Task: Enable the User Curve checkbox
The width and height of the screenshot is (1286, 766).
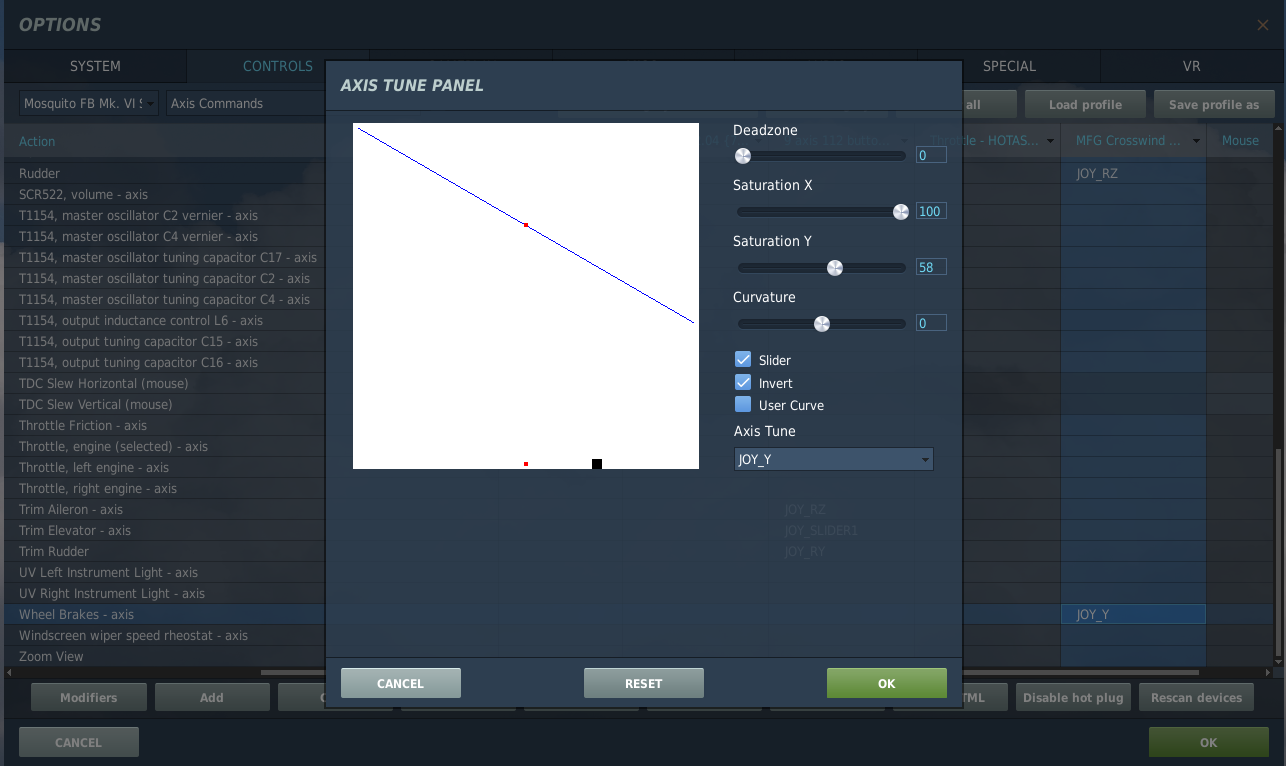Action: [743, 405]
